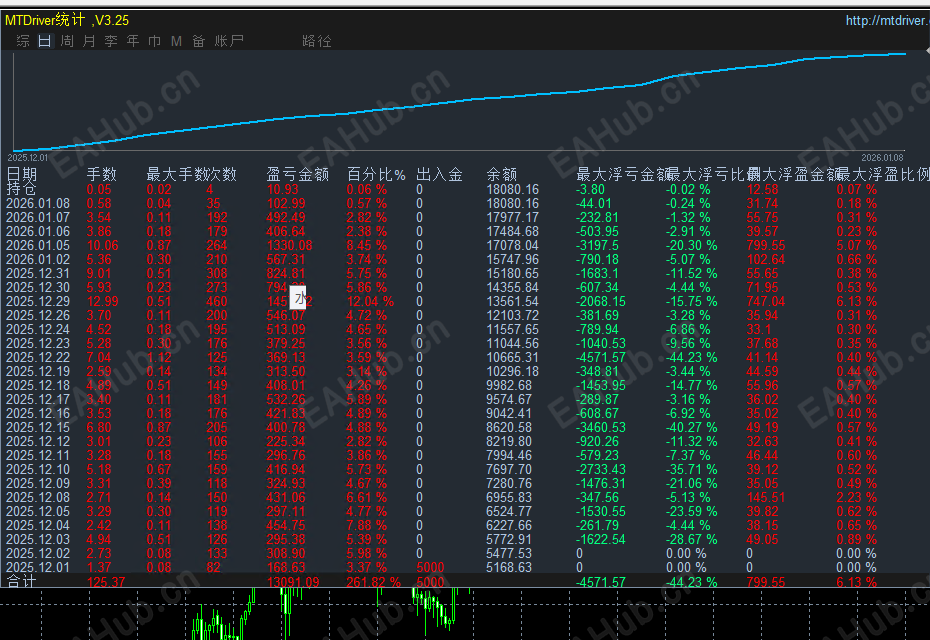The width and height of the screenshot is (930, 640).
Task: Select the 日 daily statistics tab
Action: coord(45,41)
